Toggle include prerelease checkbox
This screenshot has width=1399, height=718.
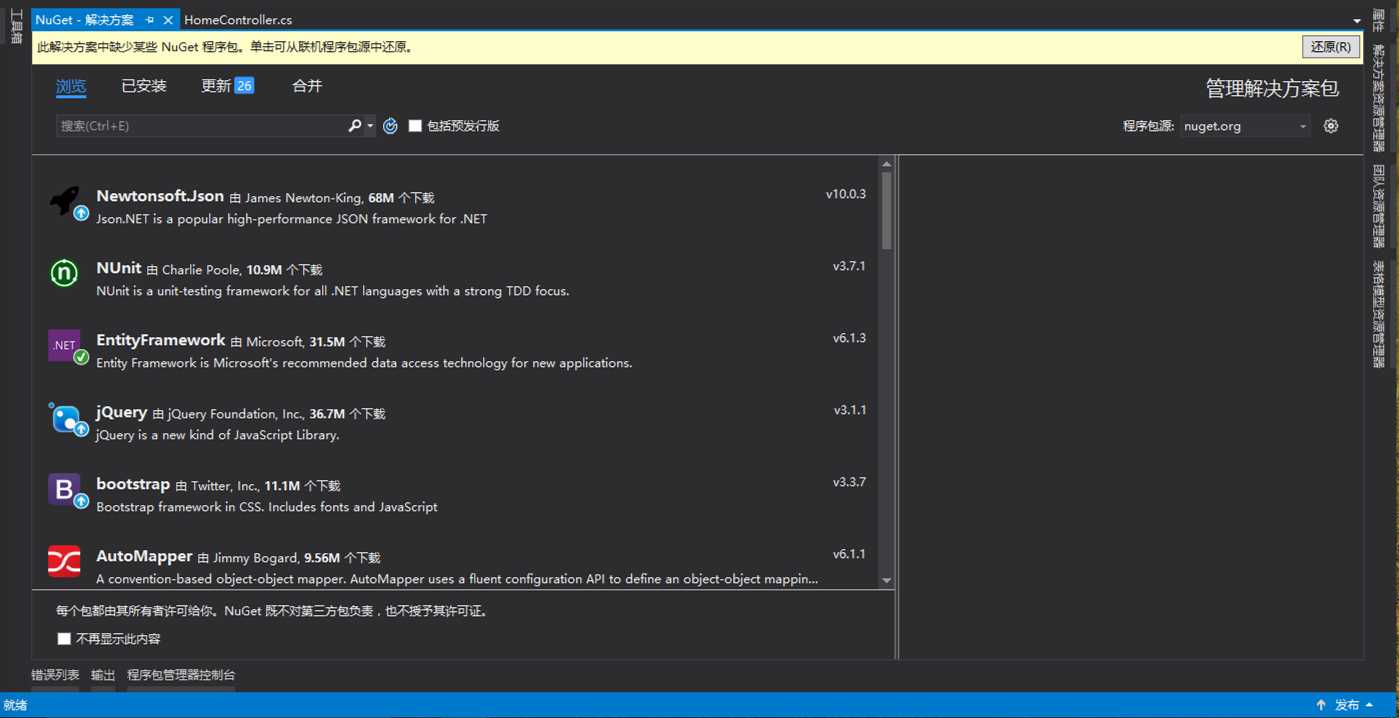coord(415,126)
